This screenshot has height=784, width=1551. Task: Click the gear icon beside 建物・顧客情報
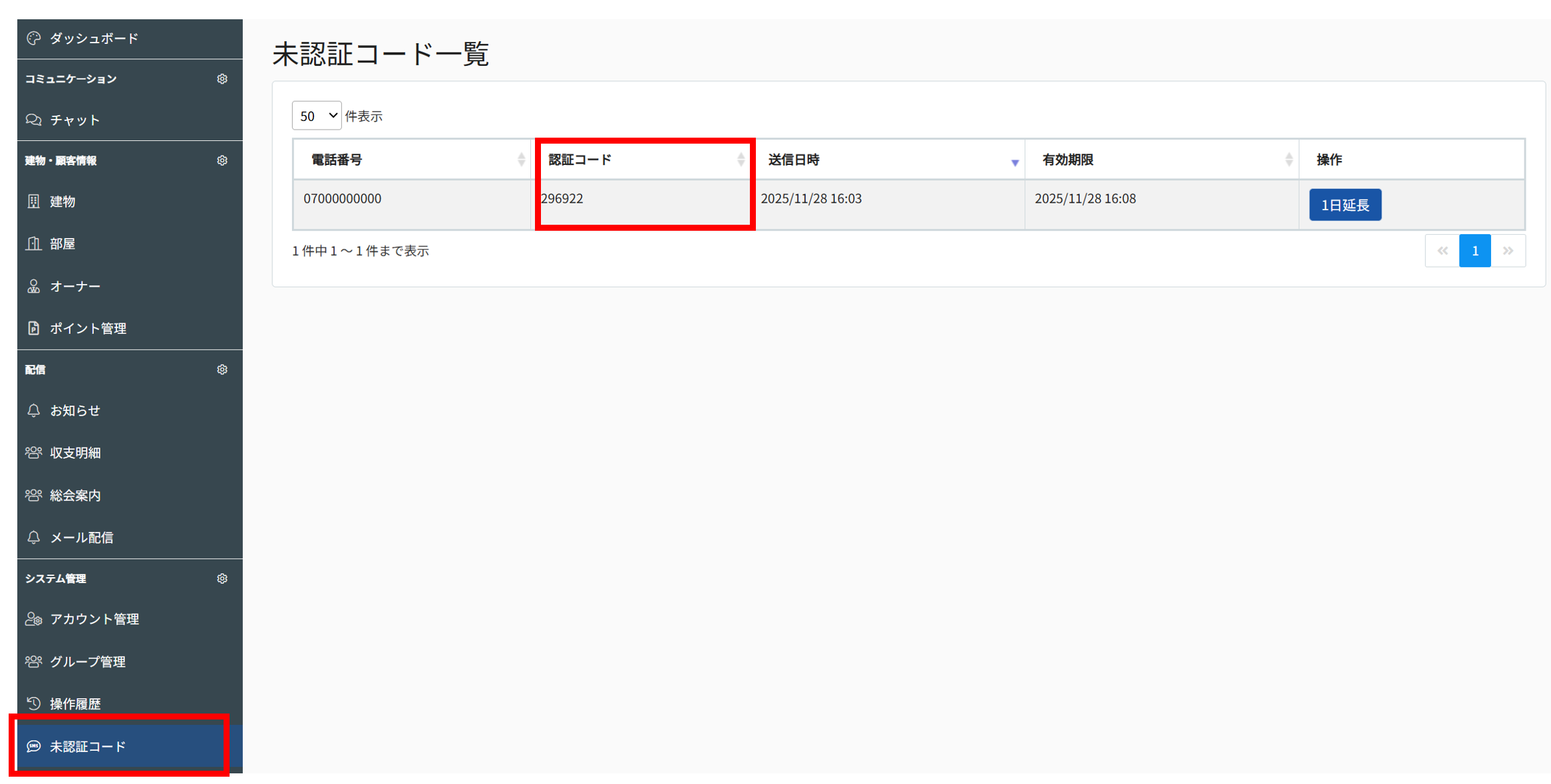[222, 161]
